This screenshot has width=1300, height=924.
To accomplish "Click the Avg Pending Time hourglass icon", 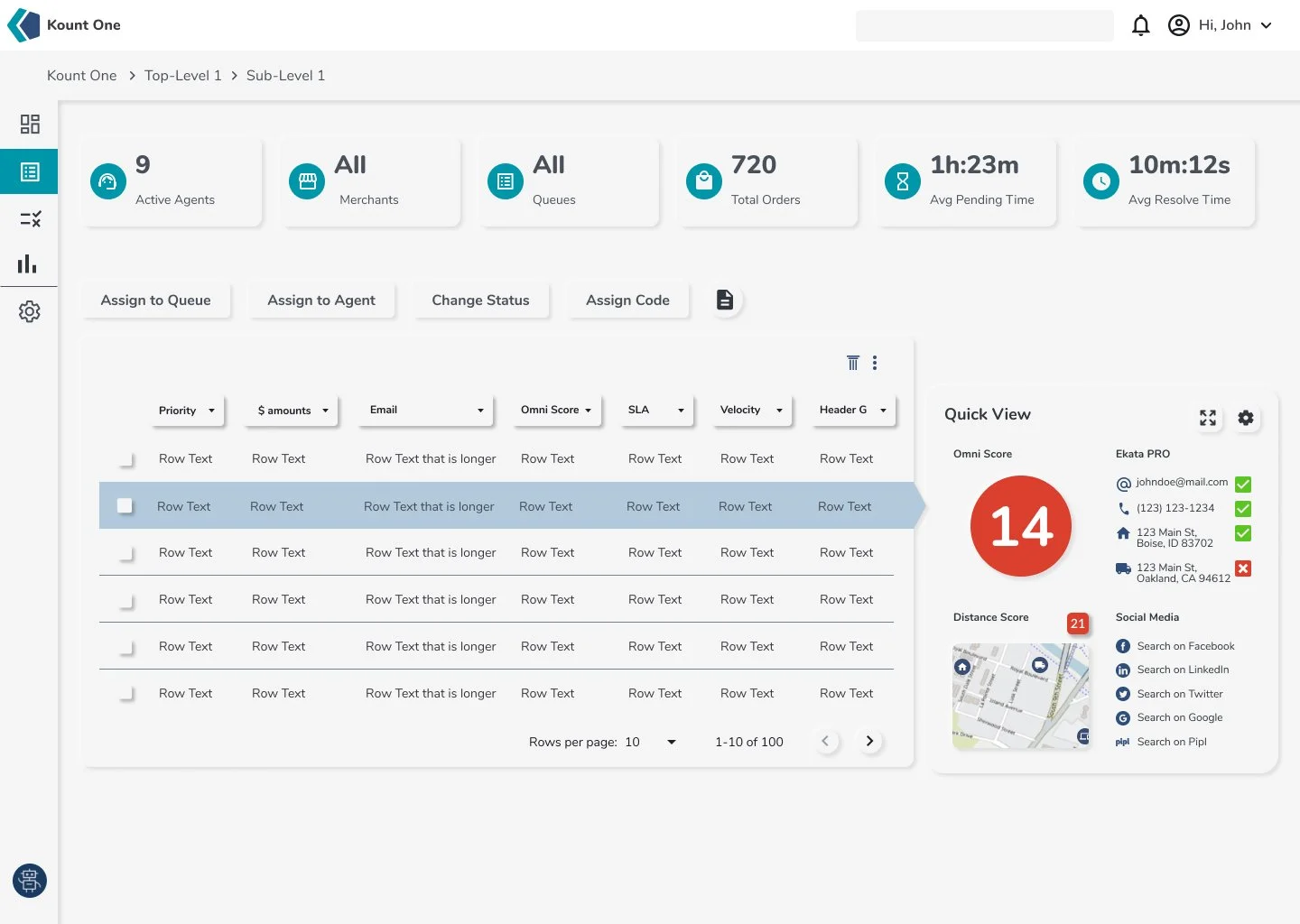I will [903, 181].
